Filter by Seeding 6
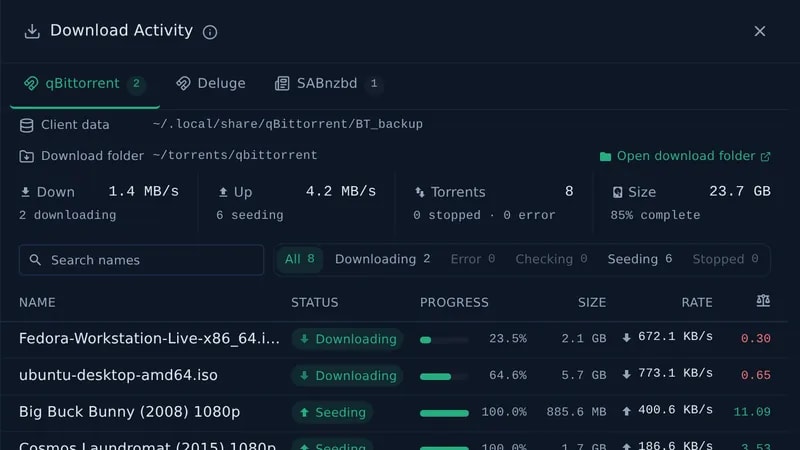Viewport: 800px width, 450px height. point(639,259)
